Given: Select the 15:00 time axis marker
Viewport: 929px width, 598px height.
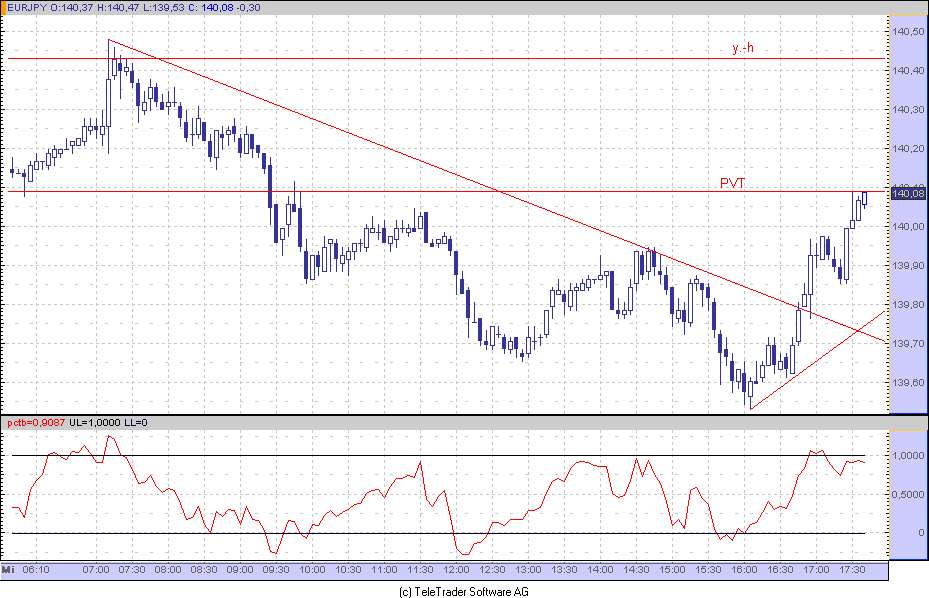Looking at the screenshot, I should click(672, 569).
